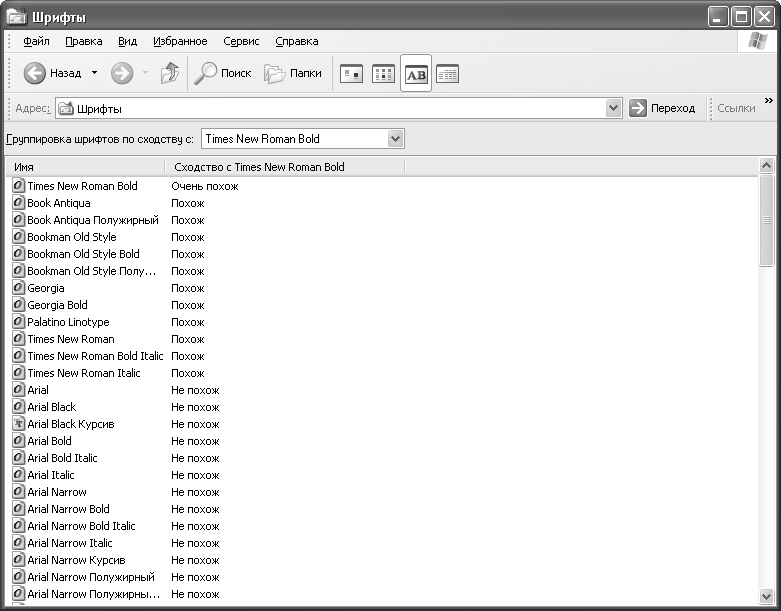The image size is (781, 611).
Task: Click the Arial Narrow Курсив name
Action: (x=76, y=560)
